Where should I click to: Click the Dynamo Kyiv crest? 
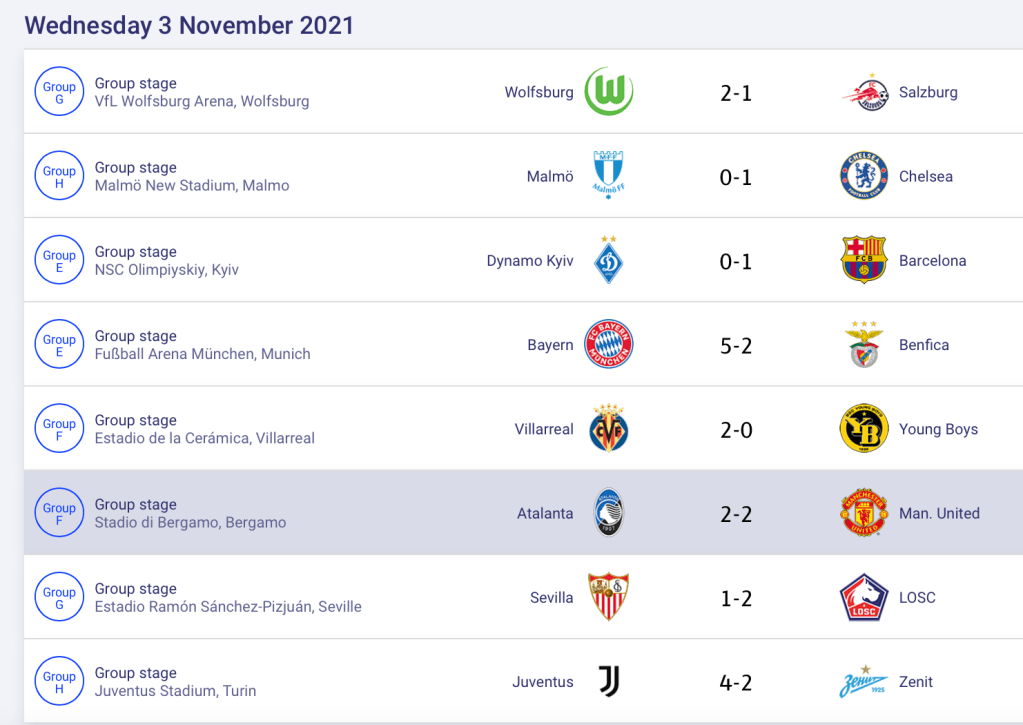(608, 261)
